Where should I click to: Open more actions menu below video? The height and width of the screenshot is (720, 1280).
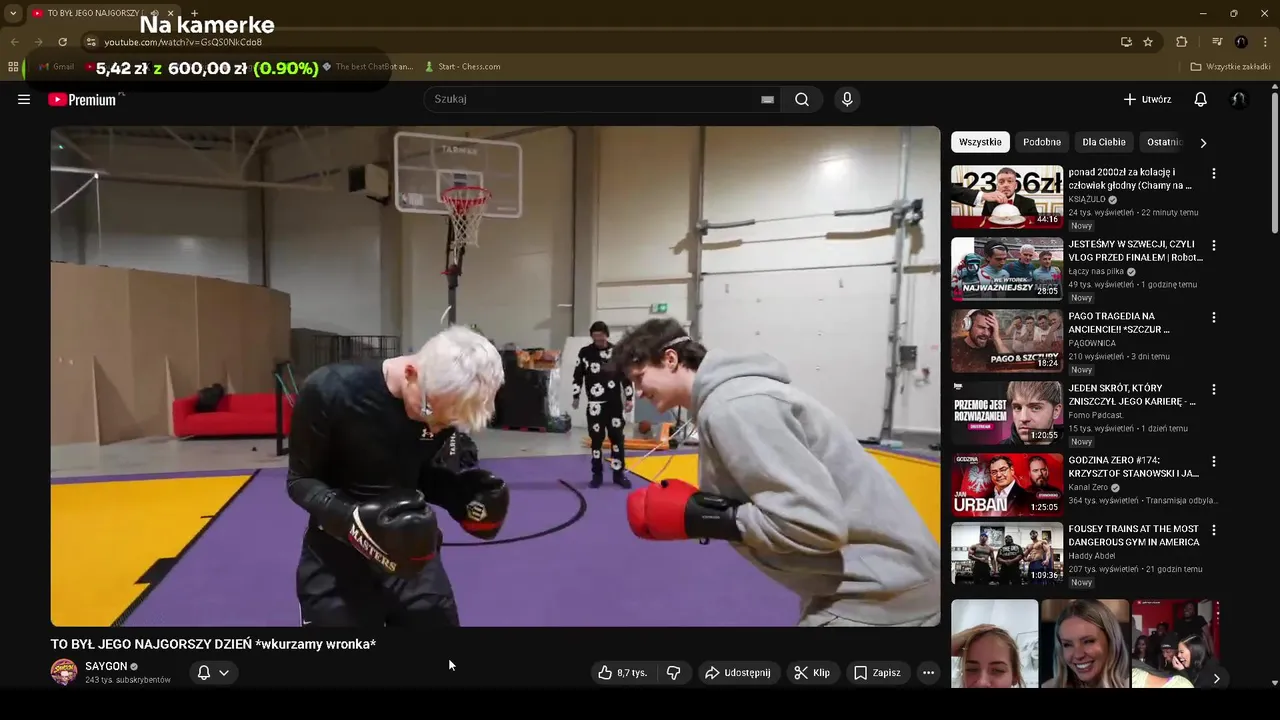(928, 673)
